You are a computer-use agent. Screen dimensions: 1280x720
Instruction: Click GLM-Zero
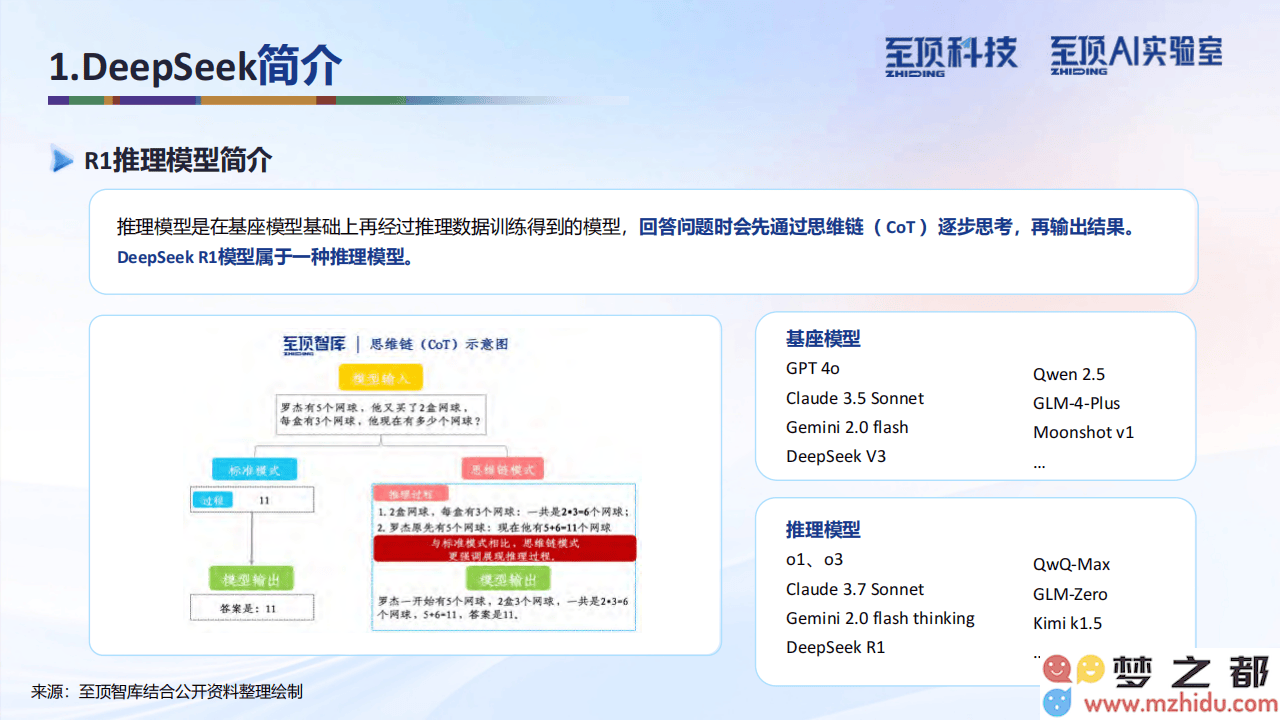pos(1070,594)
